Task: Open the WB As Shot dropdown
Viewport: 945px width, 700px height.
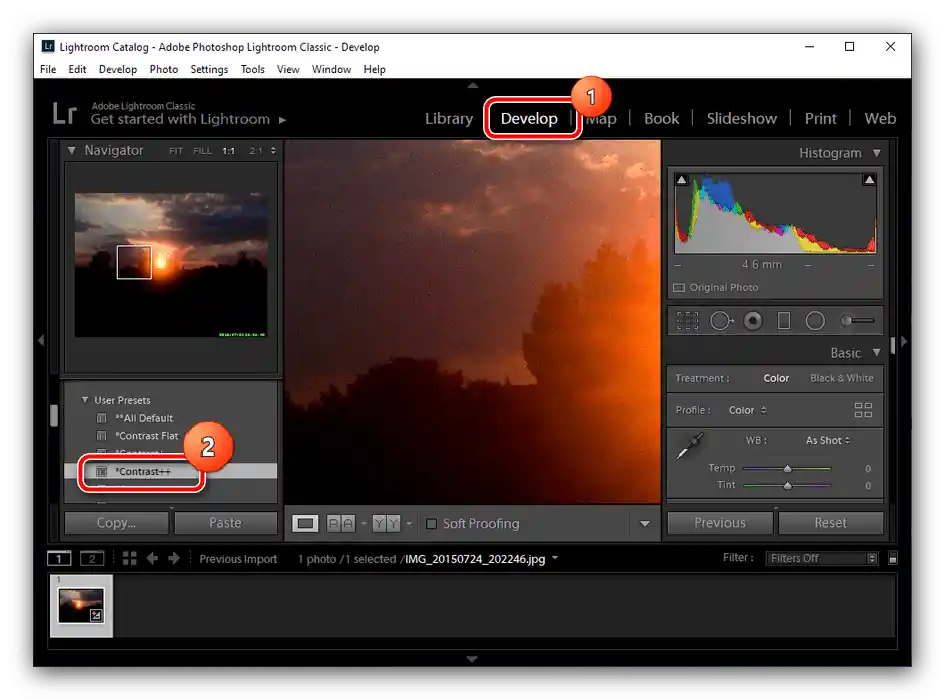Action: [x=827, y=440]
